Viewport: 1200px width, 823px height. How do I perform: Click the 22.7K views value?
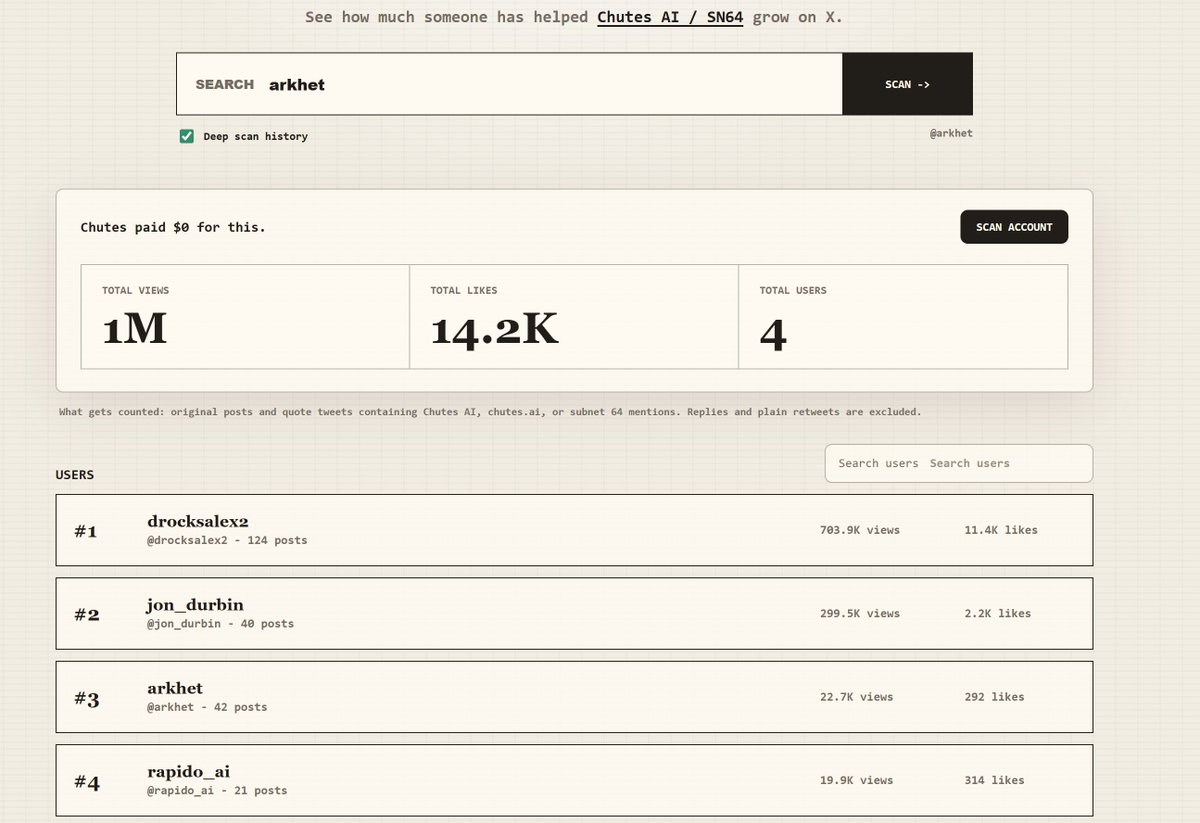point(856,697)
